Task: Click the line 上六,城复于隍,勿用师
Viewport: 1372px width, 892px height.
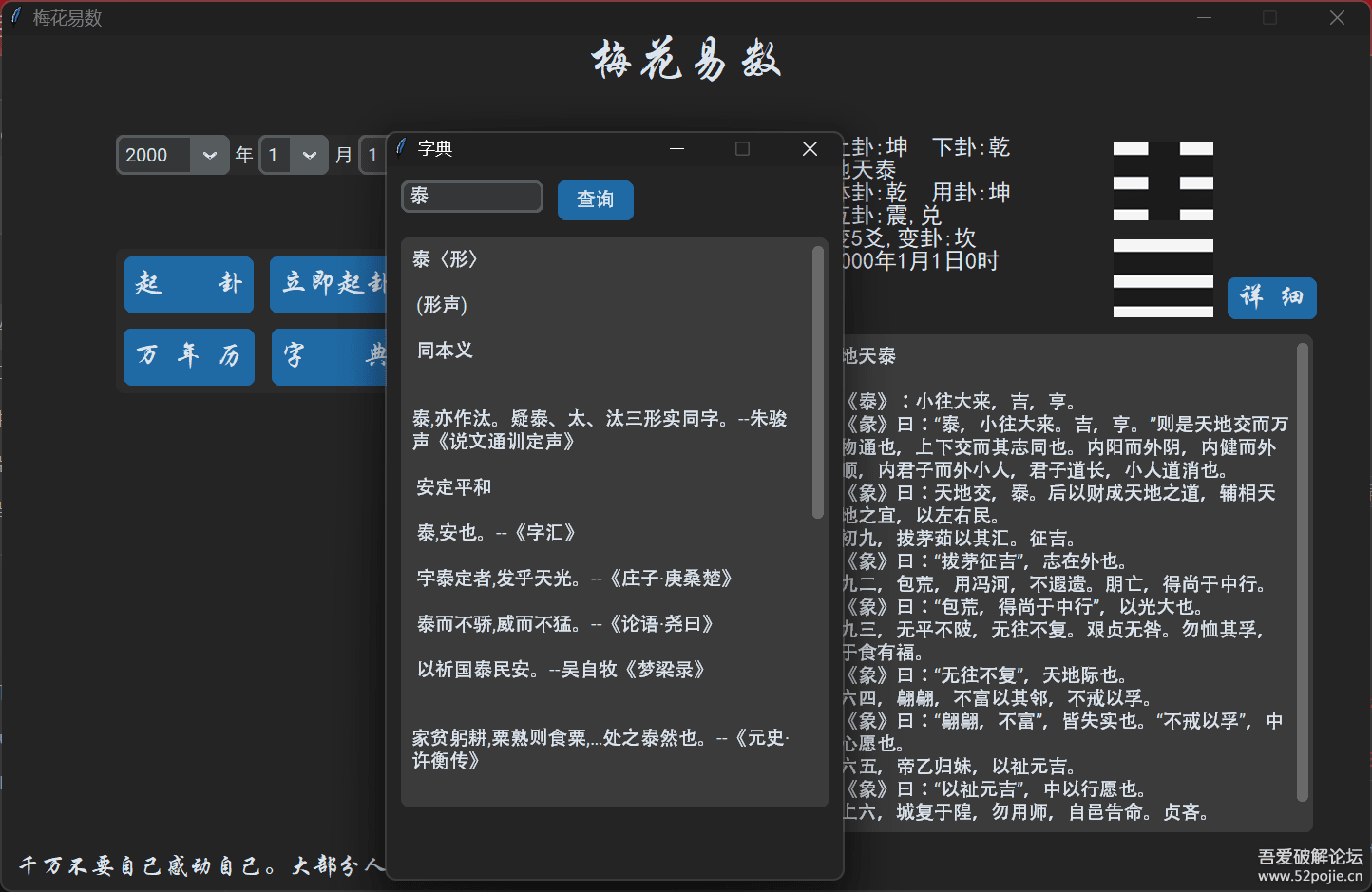Action: [x=1026, y=812]
